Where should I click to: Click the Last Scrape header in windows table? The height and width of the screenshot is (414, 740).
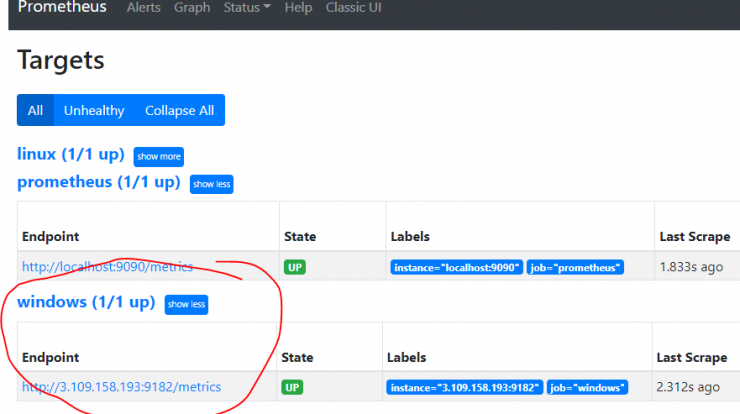coord(692,358)
